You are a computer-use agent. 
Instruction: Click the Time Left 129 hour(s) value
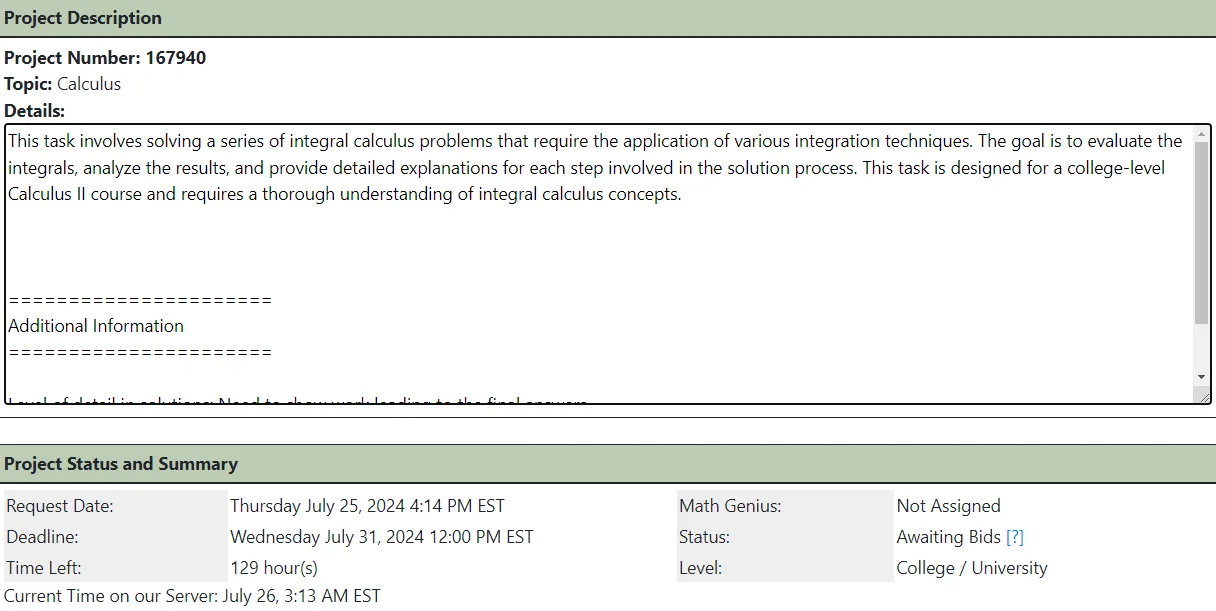[x=274, y=568]
